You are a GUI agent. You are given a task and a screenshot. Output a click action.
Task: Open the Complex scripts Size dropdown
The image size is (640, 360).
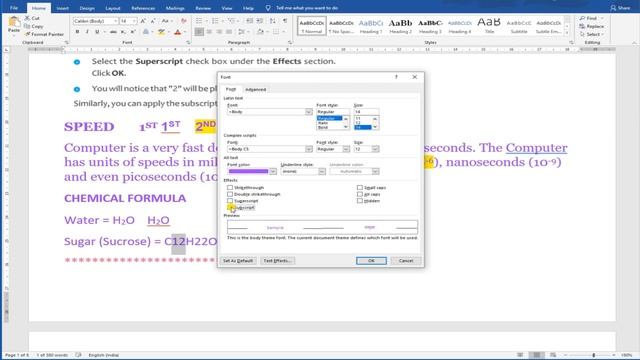tap(375, 149)
